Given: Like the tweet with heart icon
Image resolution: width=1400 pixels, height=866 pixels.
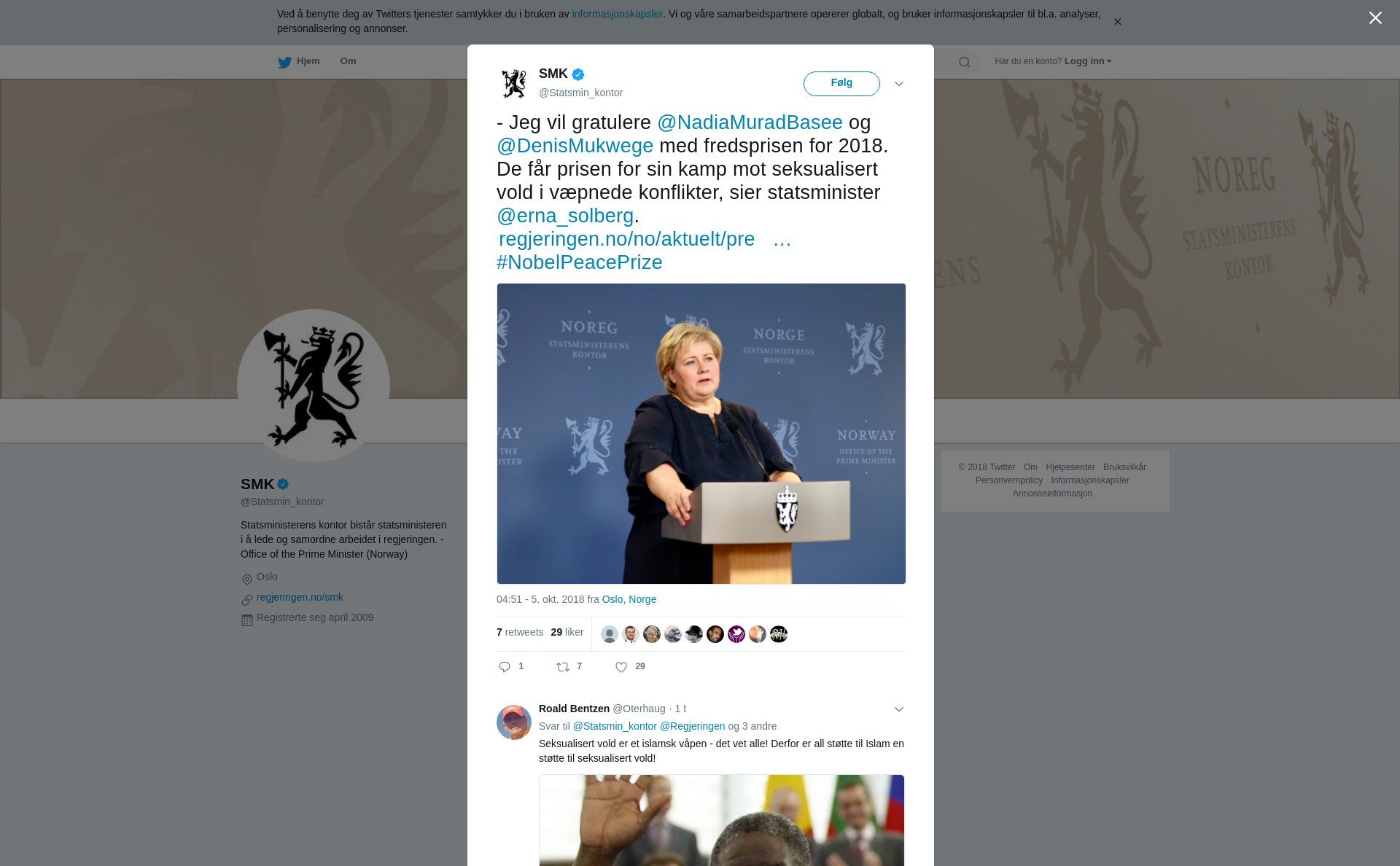Looking at the screenshot, I should pos(621,667).
